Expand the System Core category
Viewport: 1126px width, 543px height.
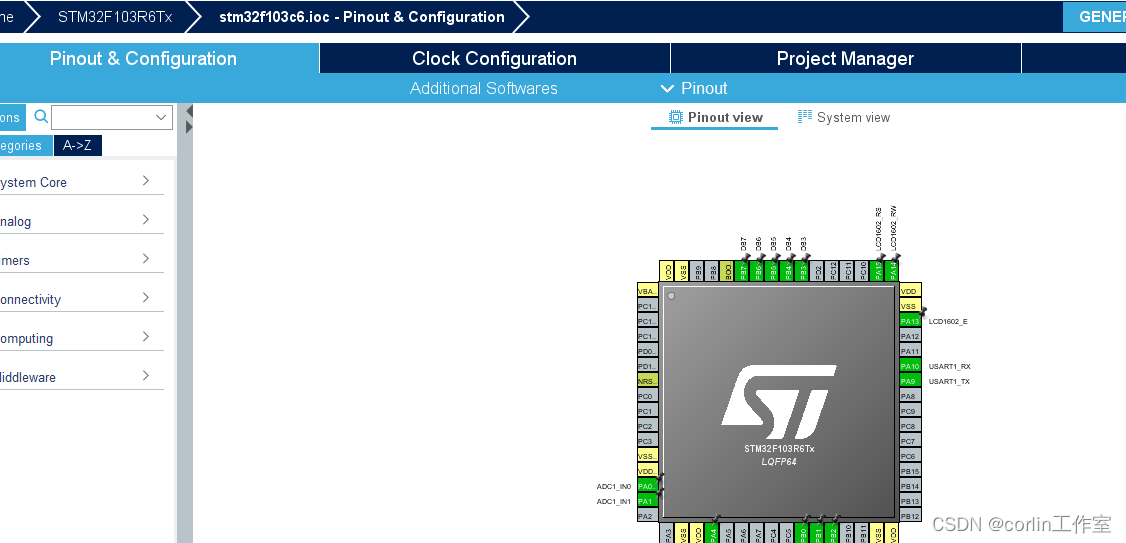(x=80, y=182)
